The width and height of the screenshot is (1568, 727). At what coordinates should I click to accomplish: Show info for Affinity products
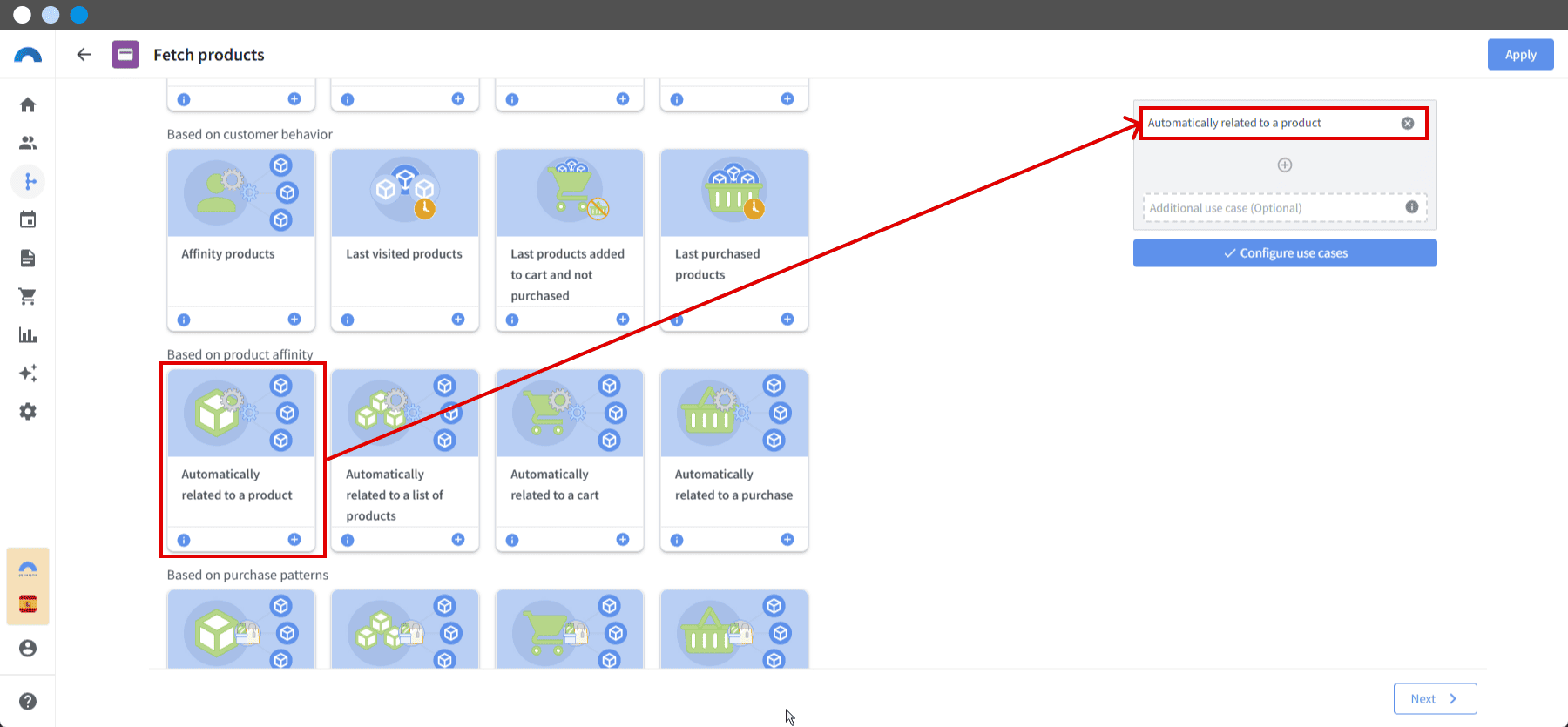(x=184, y=320)
